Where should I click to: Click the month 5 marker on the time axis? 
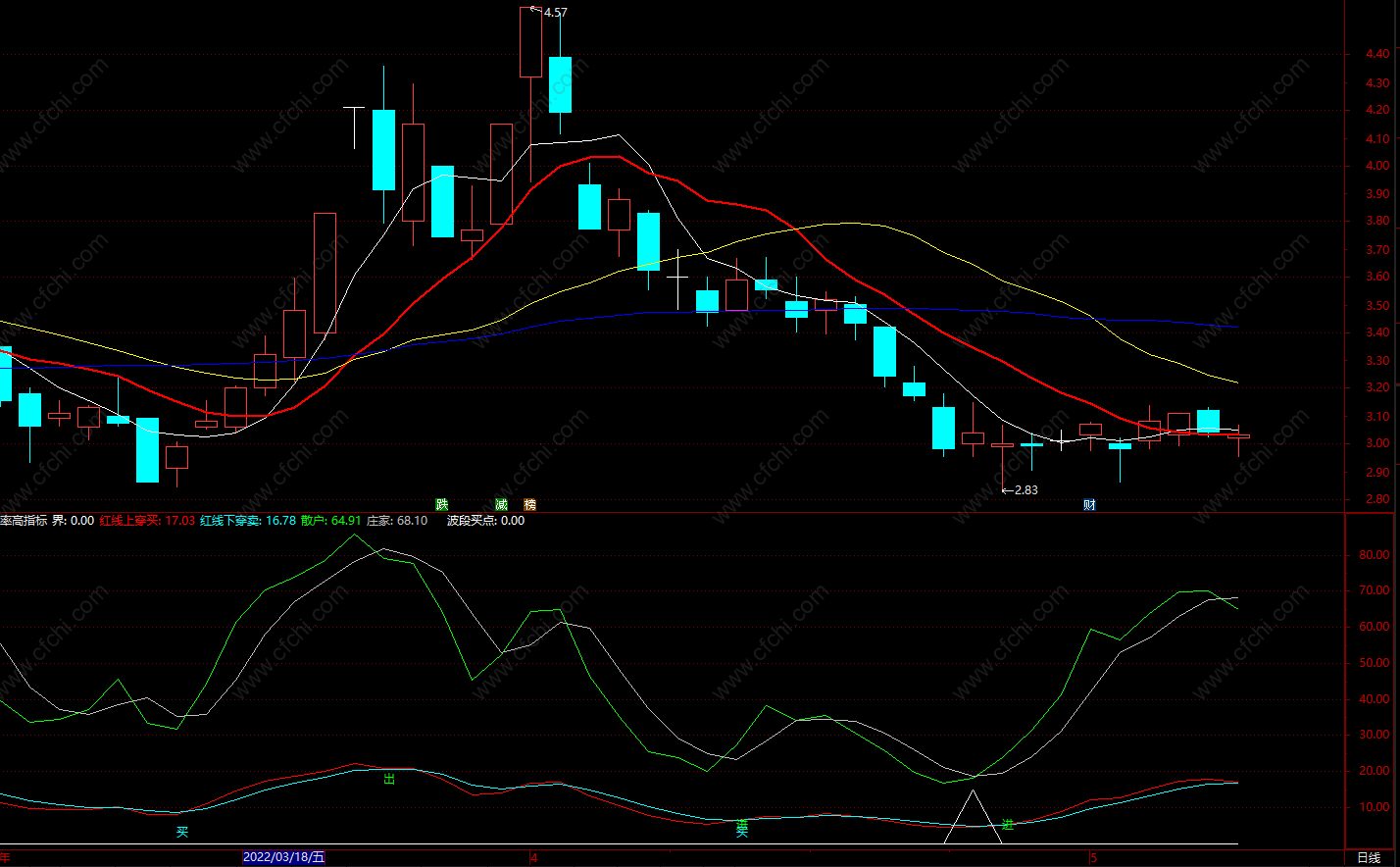pyautogui.click(x=1094, y=858)
